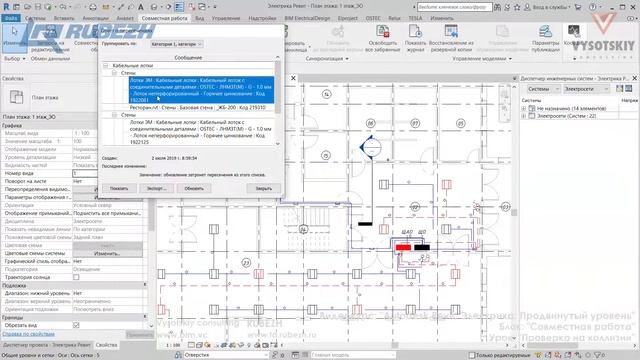This screenshot has width=640, height=360.
Task: Click the Text (A) tool in quick access toolbar
Action: click(141, 7)
